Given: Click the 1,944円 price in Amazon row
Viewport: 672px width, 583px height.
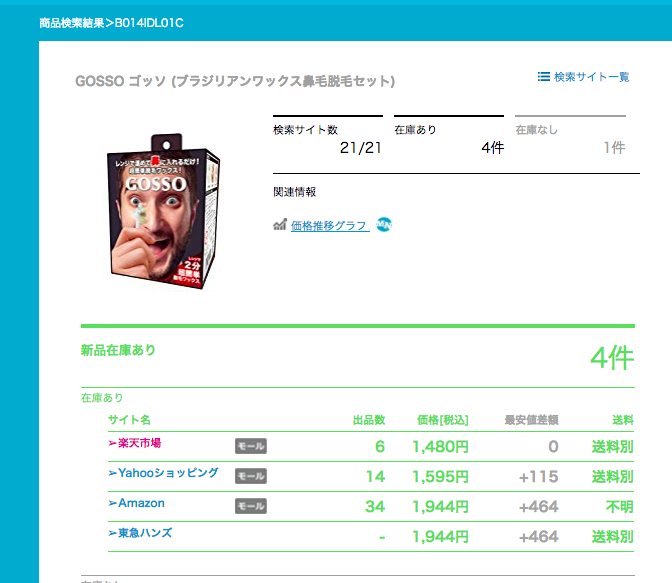Looking at the screenshot, I should point(440,507).
